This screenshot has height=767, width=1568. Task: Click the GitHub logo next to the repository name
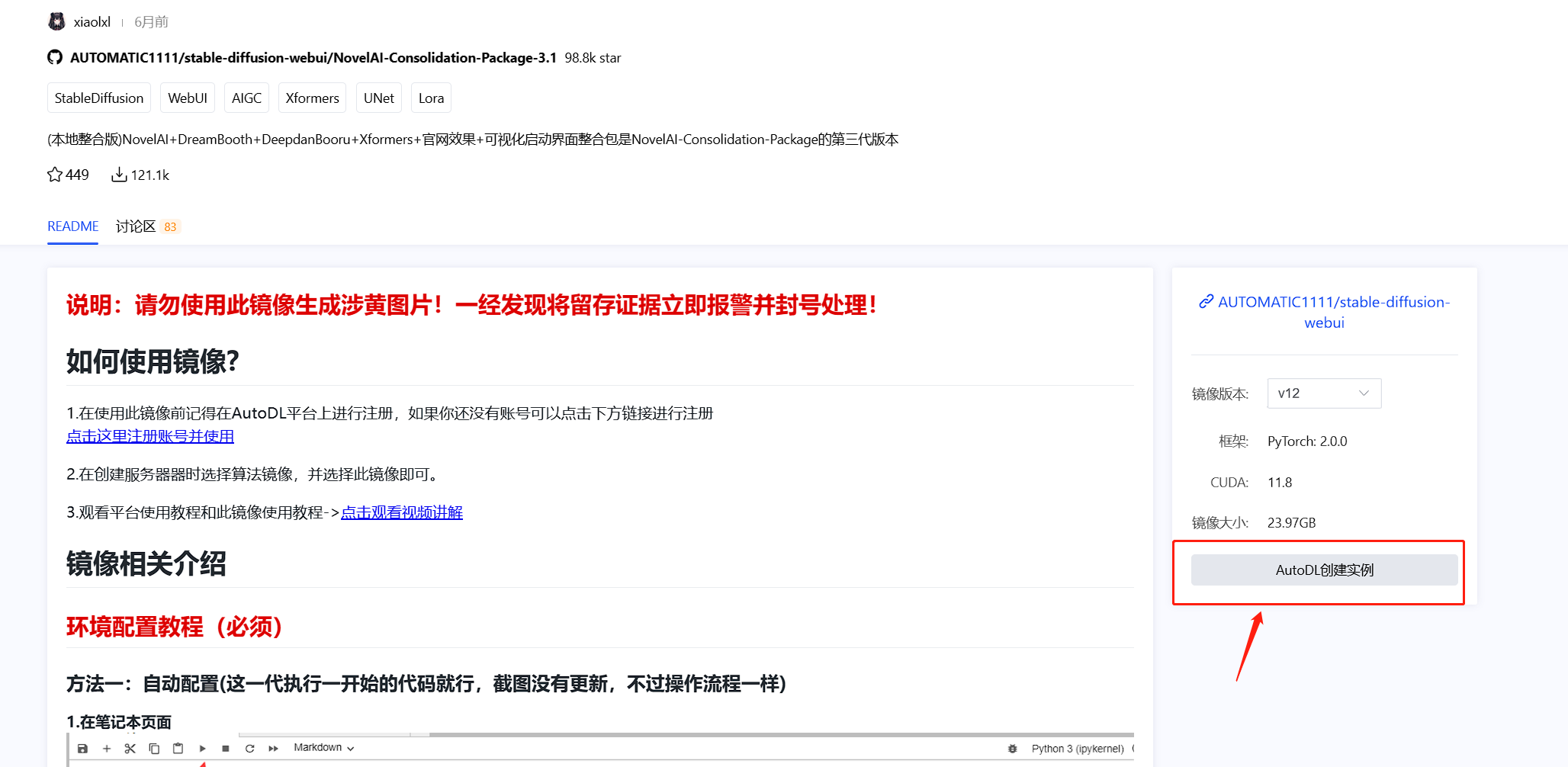pos(53,56)
